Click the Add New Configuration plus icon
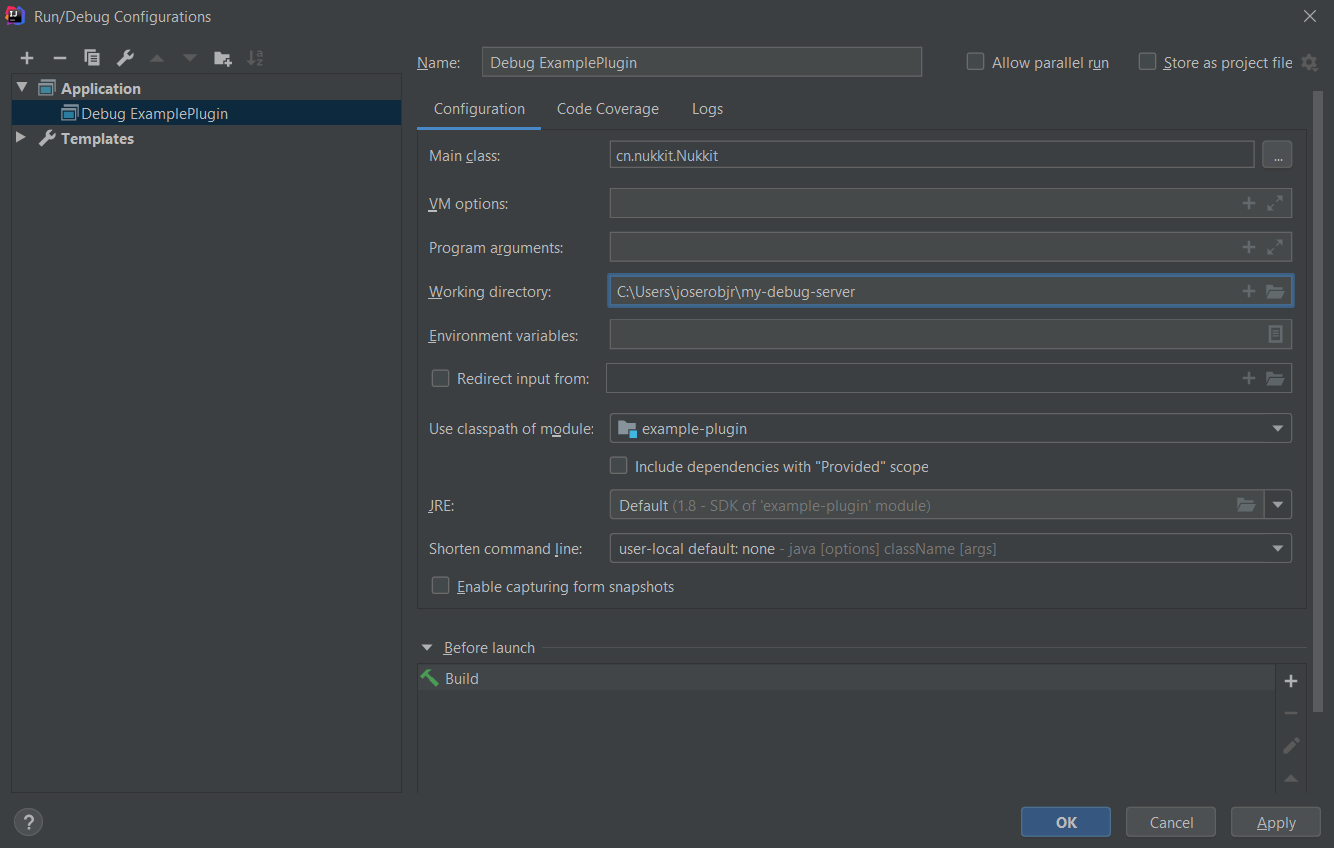This screenshot has width=1334, height=848. (x=27, y=58)
